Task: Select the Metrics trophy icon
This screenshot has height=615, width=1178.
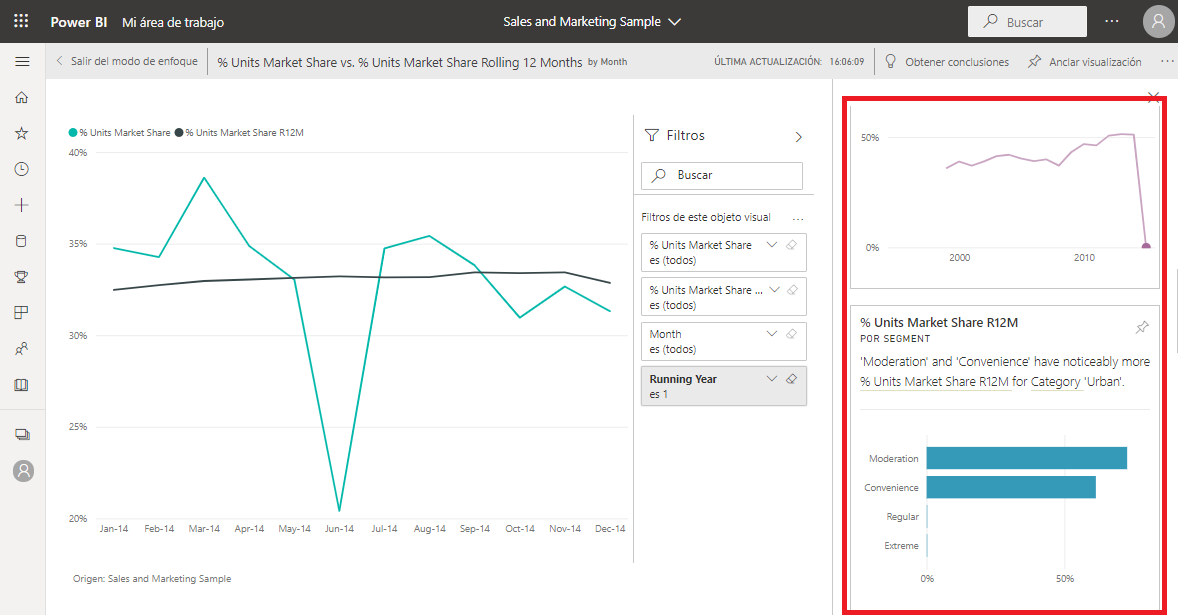Action: [21, 276]
